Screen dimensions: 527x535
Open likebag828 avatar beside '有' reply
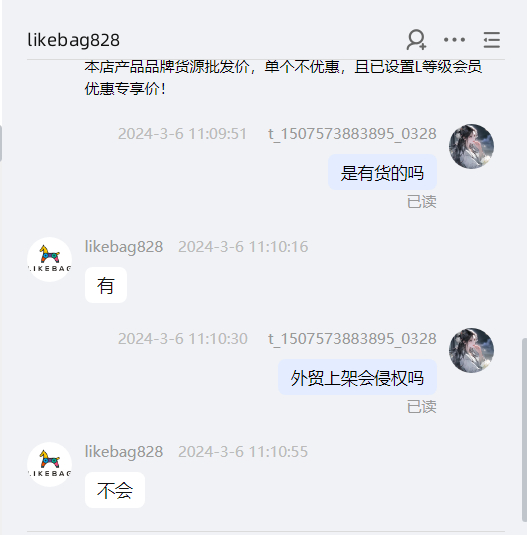click(49, 259)
